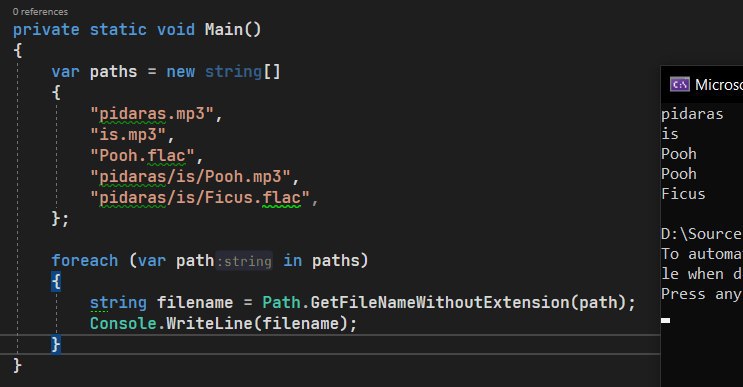Click 'pidaras' output line in console
Screen dimensions: 743x387
[x=692, y=114]
